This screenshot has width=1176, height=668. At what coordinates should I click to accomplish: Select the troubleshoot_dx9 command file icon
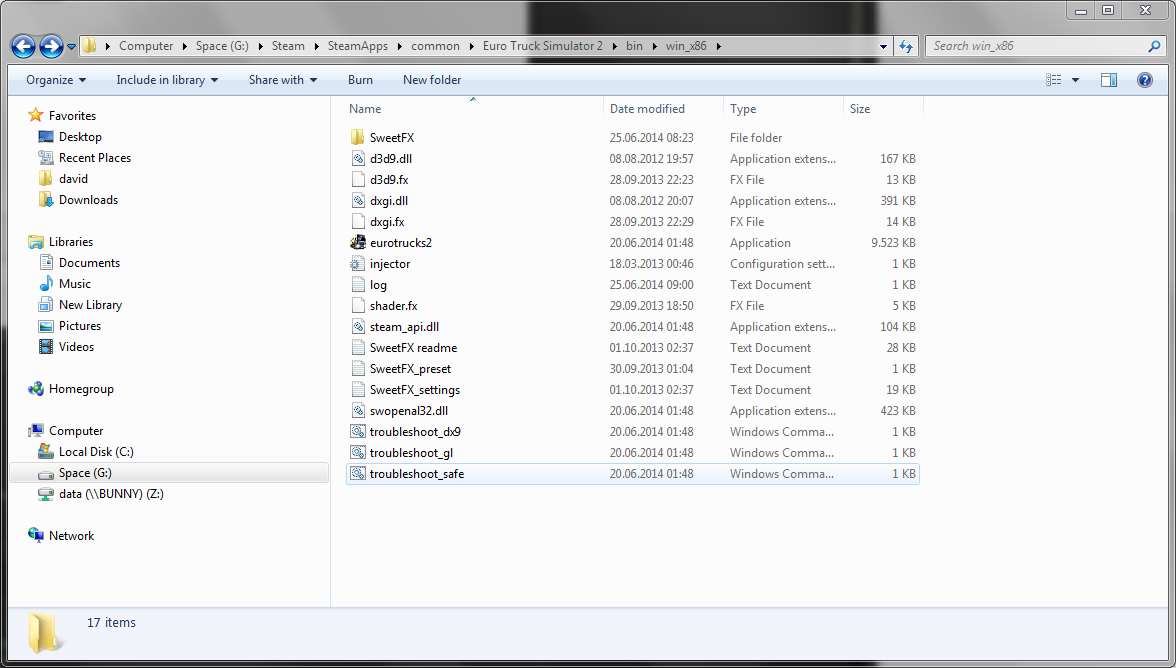[x=358, y=432]
